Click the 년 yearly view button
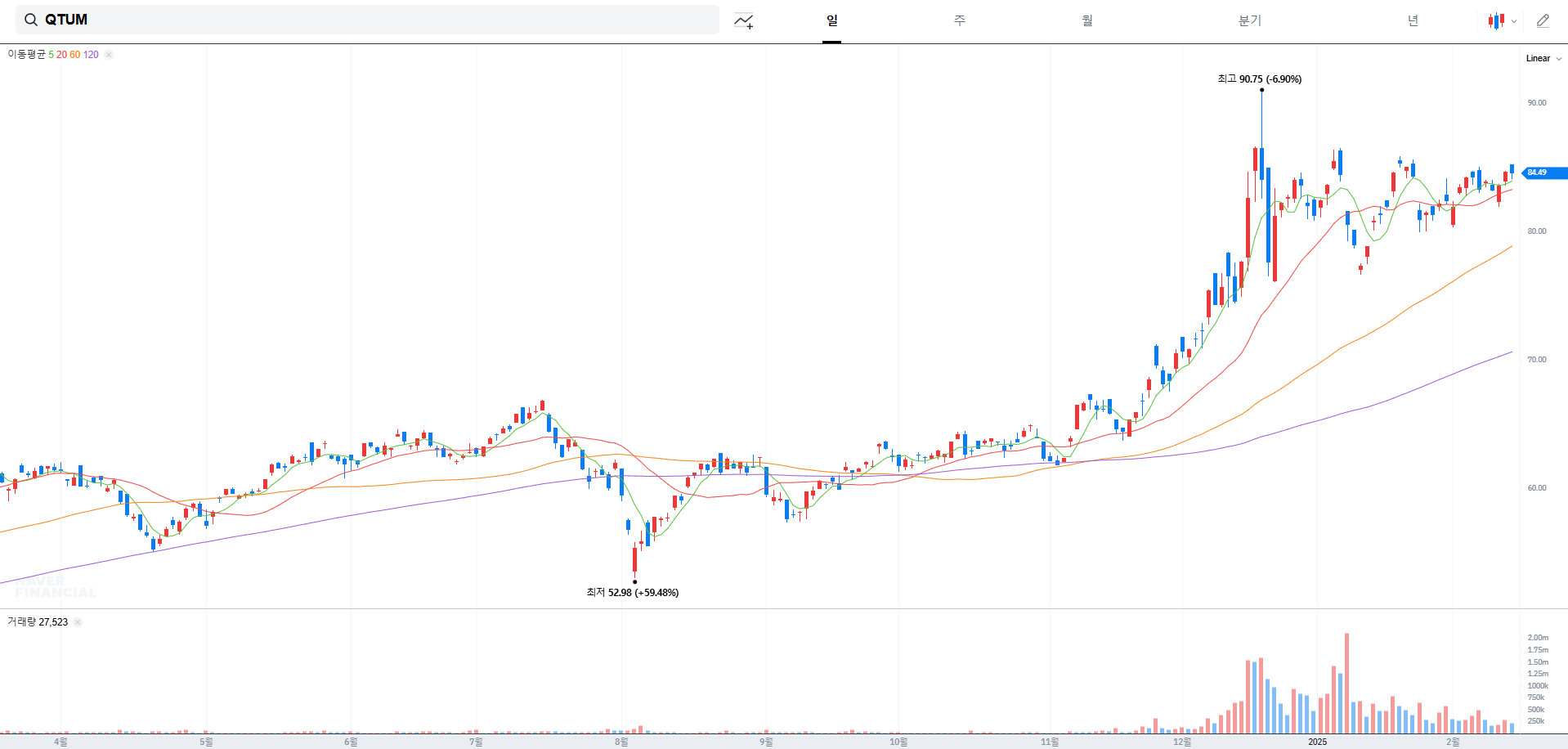Viewport: 1568px width, 749px height. click(1412, 20)
